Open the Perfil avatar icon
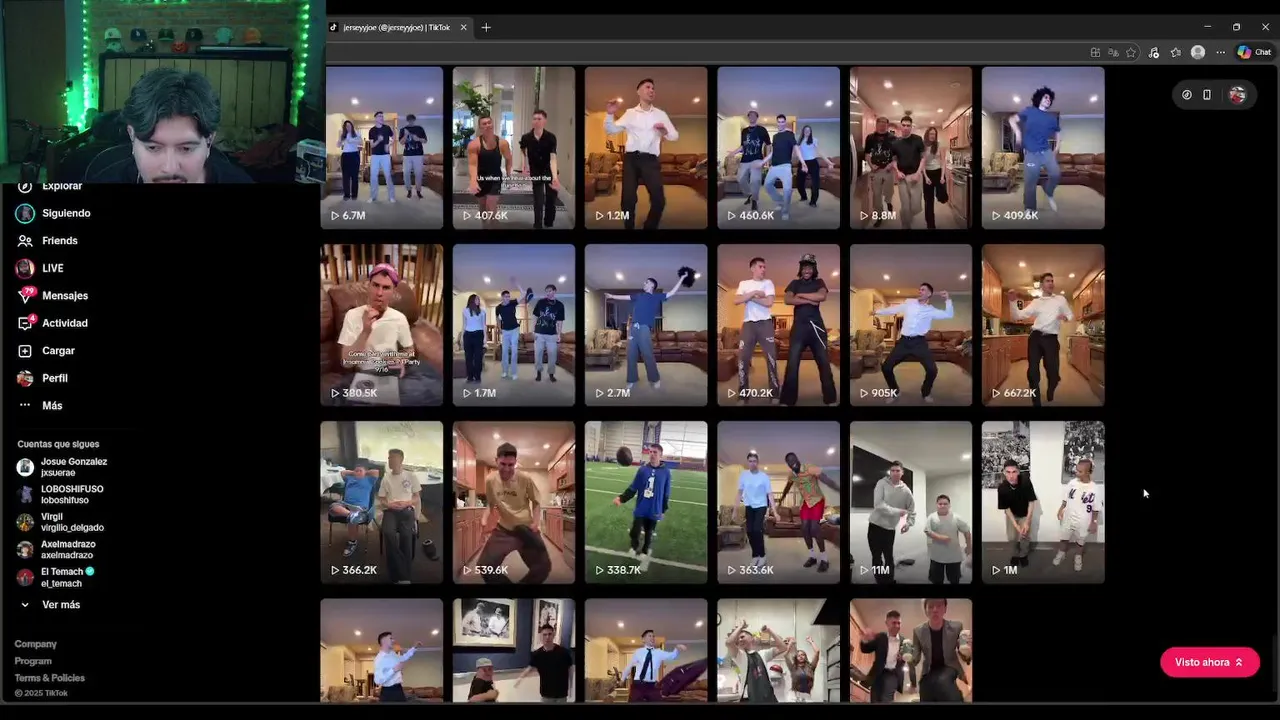The width and height of the screenshot is (1280, 720). pyautogui.click(x=25, y=378)
